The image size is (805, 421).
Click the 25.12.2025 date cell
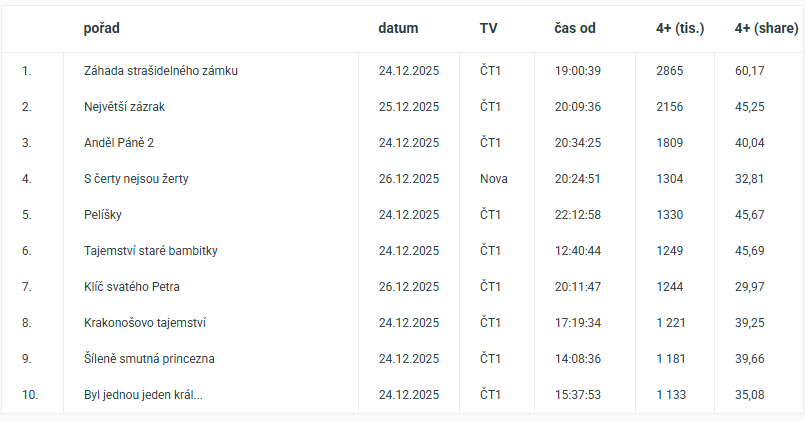[x=409, y=107]
